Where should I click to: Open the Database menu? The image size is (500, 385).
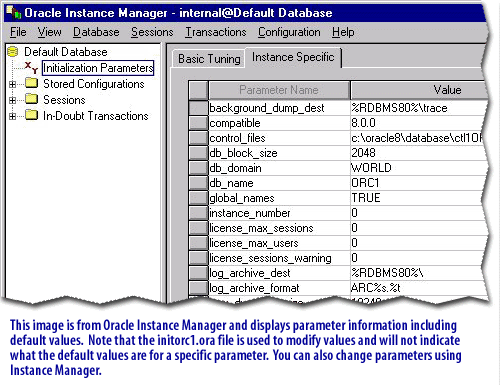[x=96, y=32]
